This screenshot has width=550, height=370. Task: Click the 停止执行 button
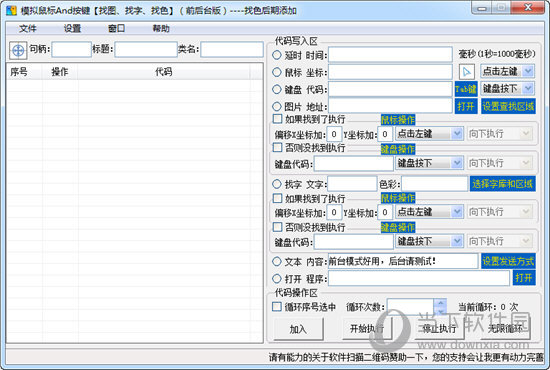point(439,329)
